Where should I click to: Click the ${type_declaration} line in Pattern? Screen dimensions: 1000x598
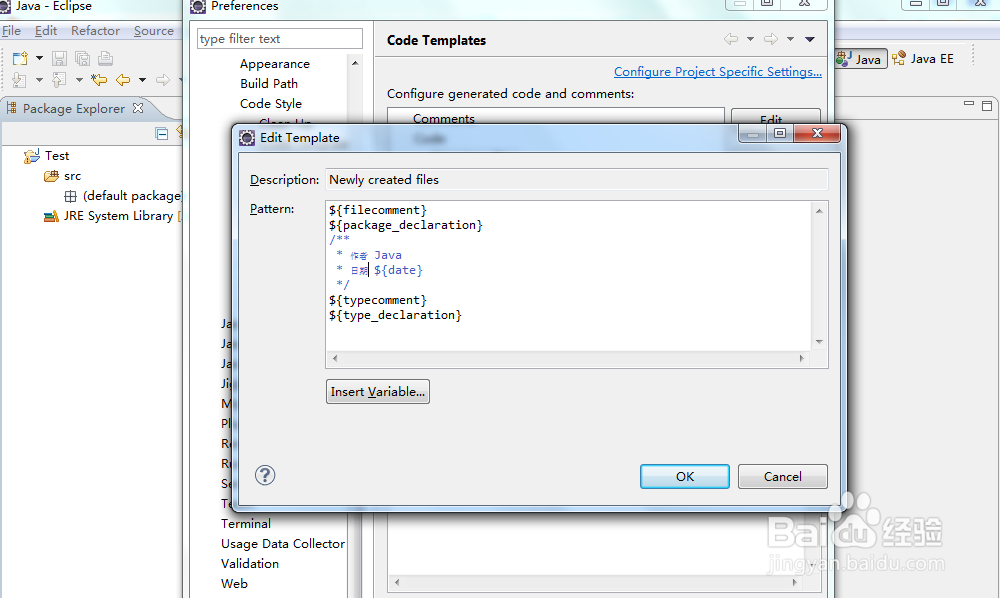pos(395,315)
